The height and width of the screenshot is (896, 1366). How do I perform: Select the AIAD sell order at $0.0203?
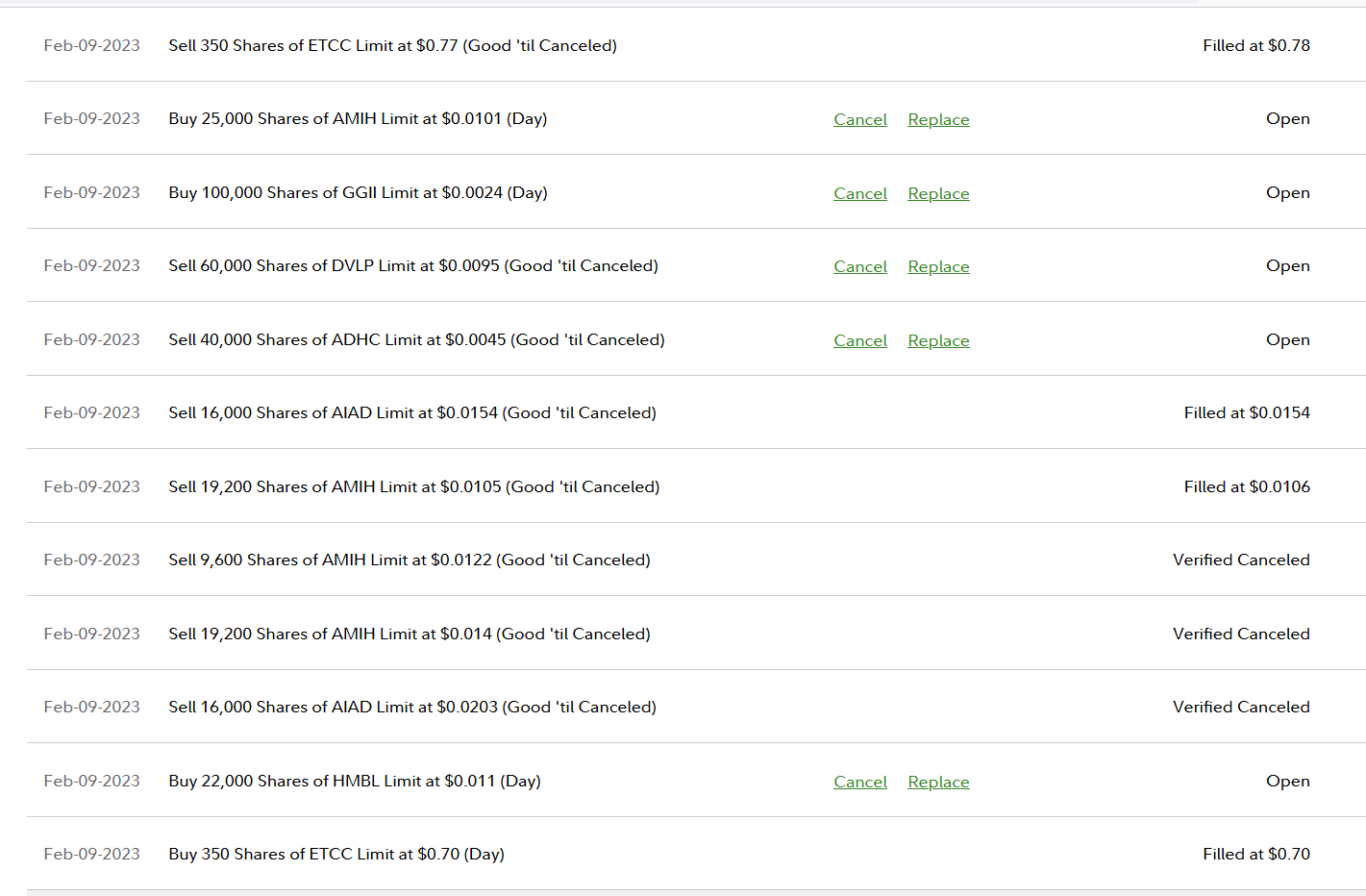pos(412,707)
